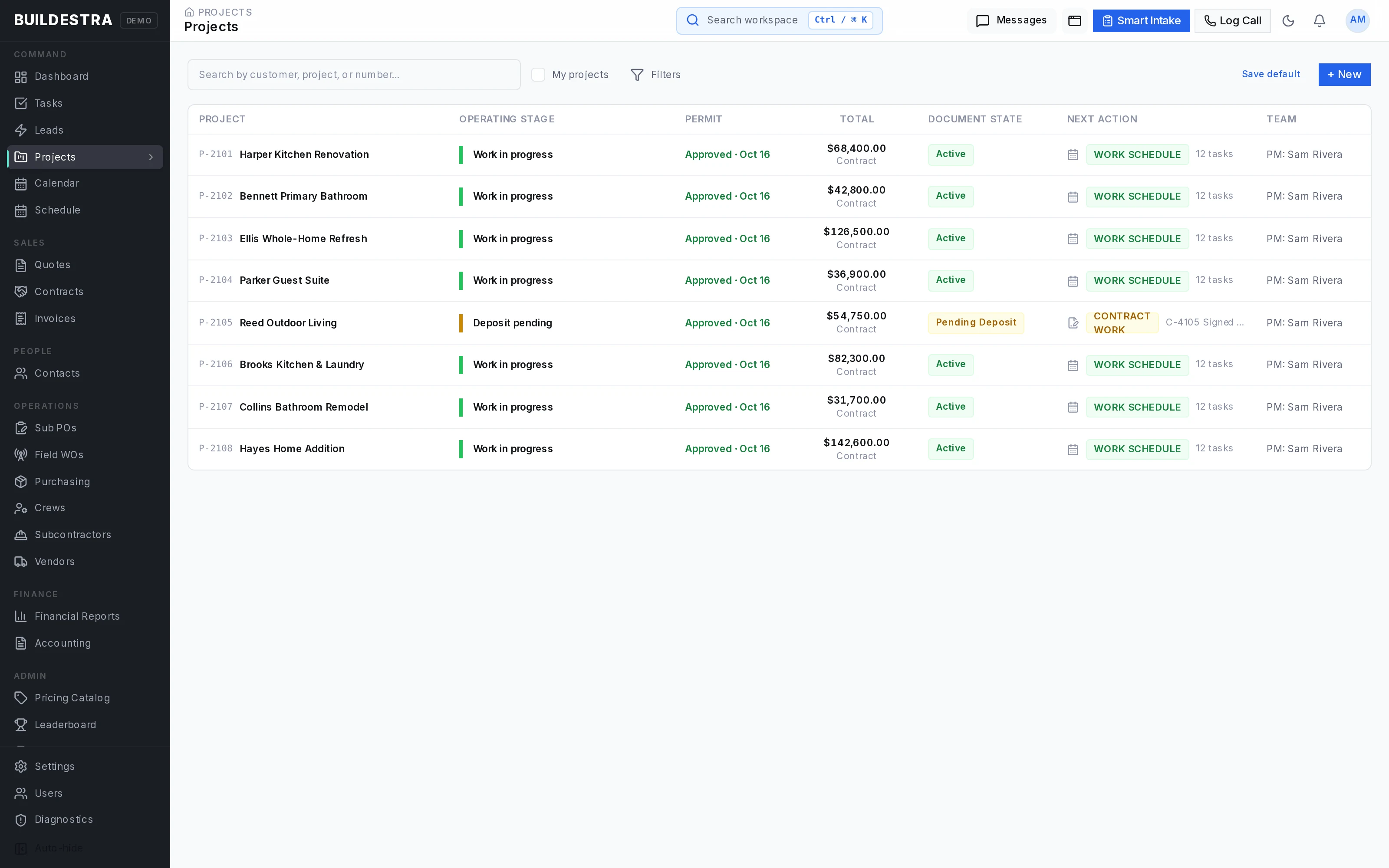Click the Vendors truck icon

[21, 562]
